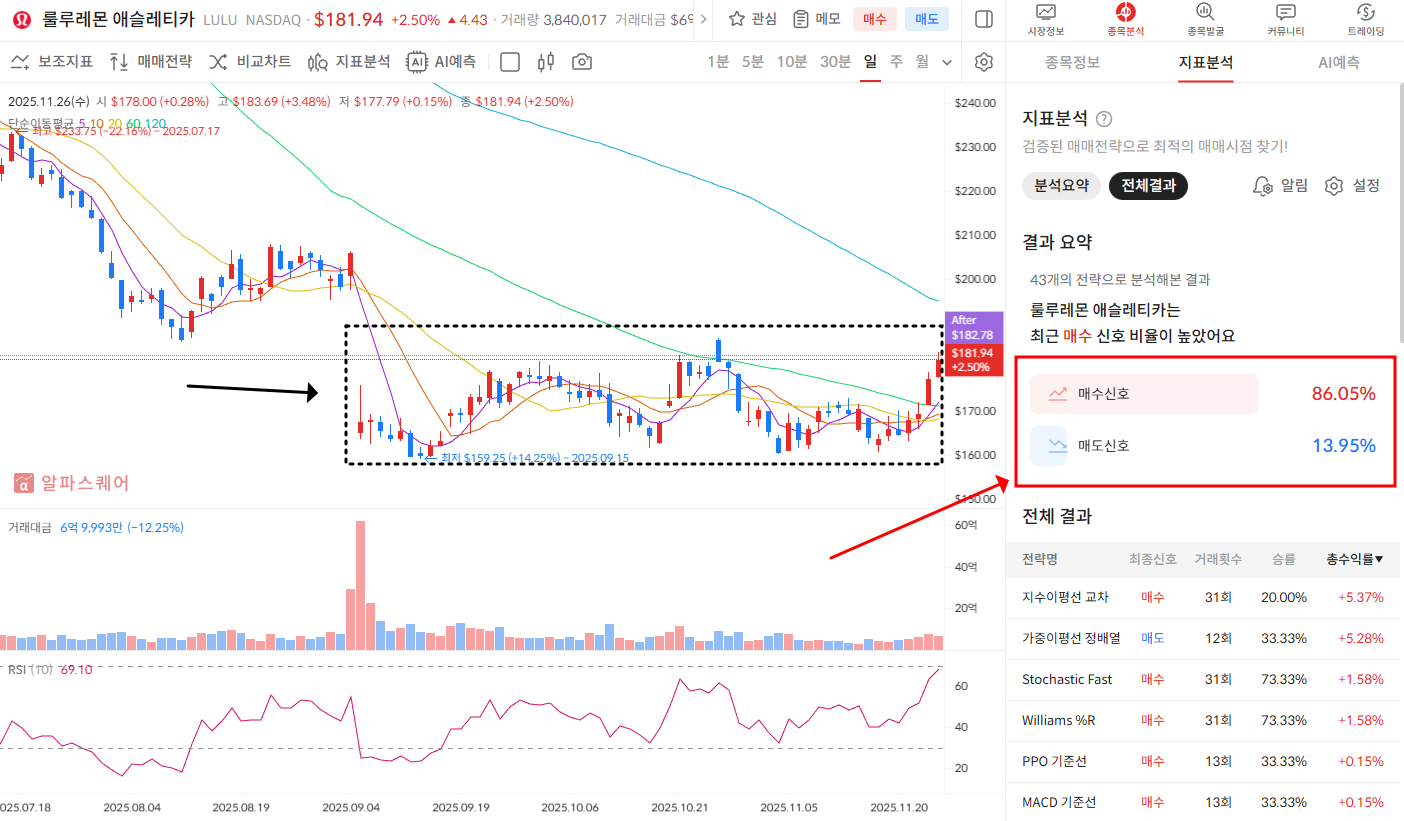
Task: Click the help question mark beside 지표분석
Action: click(1104, 119)
